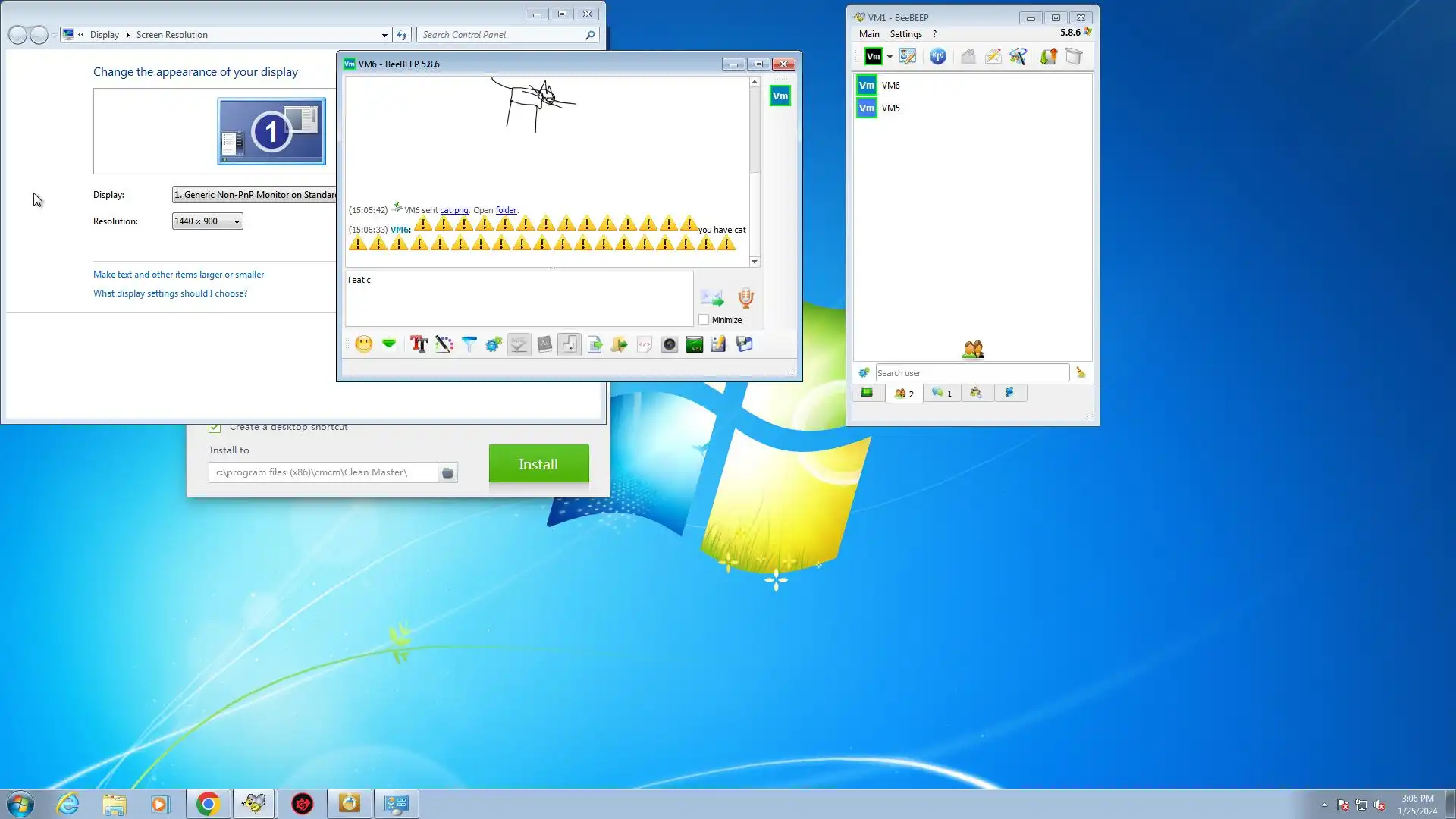Toggle the Minimize checkbox

(704, 320)
